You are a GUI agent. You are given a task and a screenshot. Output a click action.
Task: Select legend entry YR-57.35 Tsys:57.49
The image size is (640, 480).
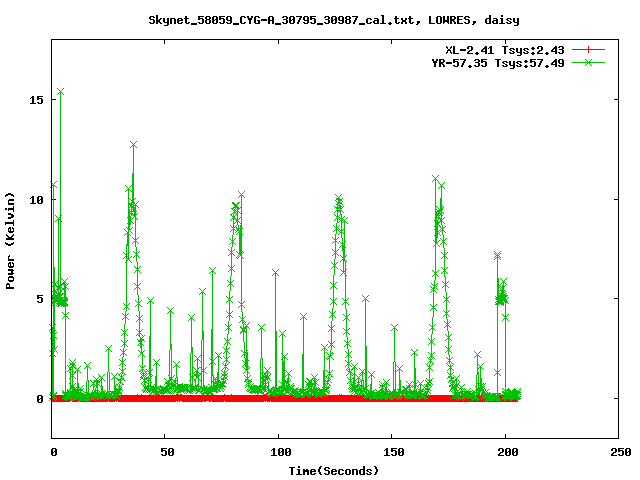click(498, 63)
